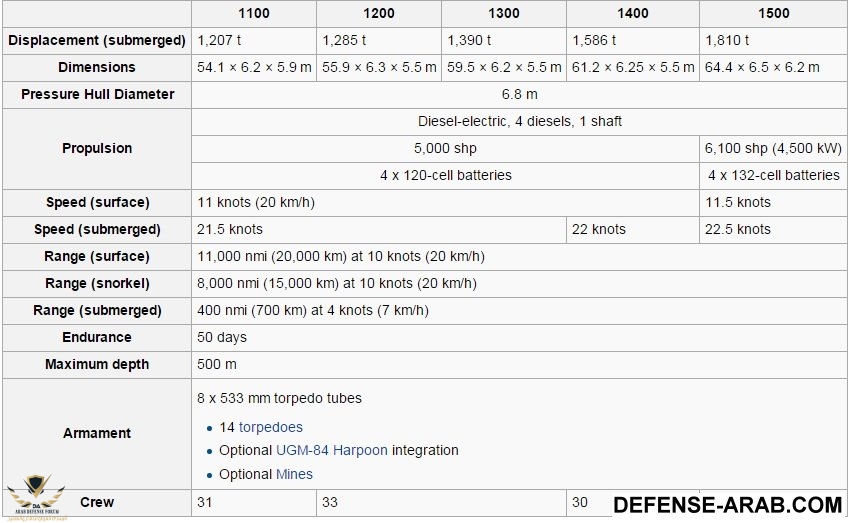The image size is (850, 523).
Task: Select the 4 x 132-cell batteries cell
Action: (773, 175)
